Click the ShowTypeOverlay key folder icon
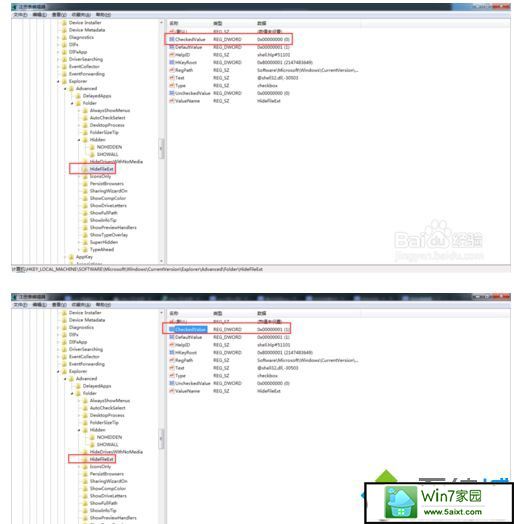 (x=85, y=235)
